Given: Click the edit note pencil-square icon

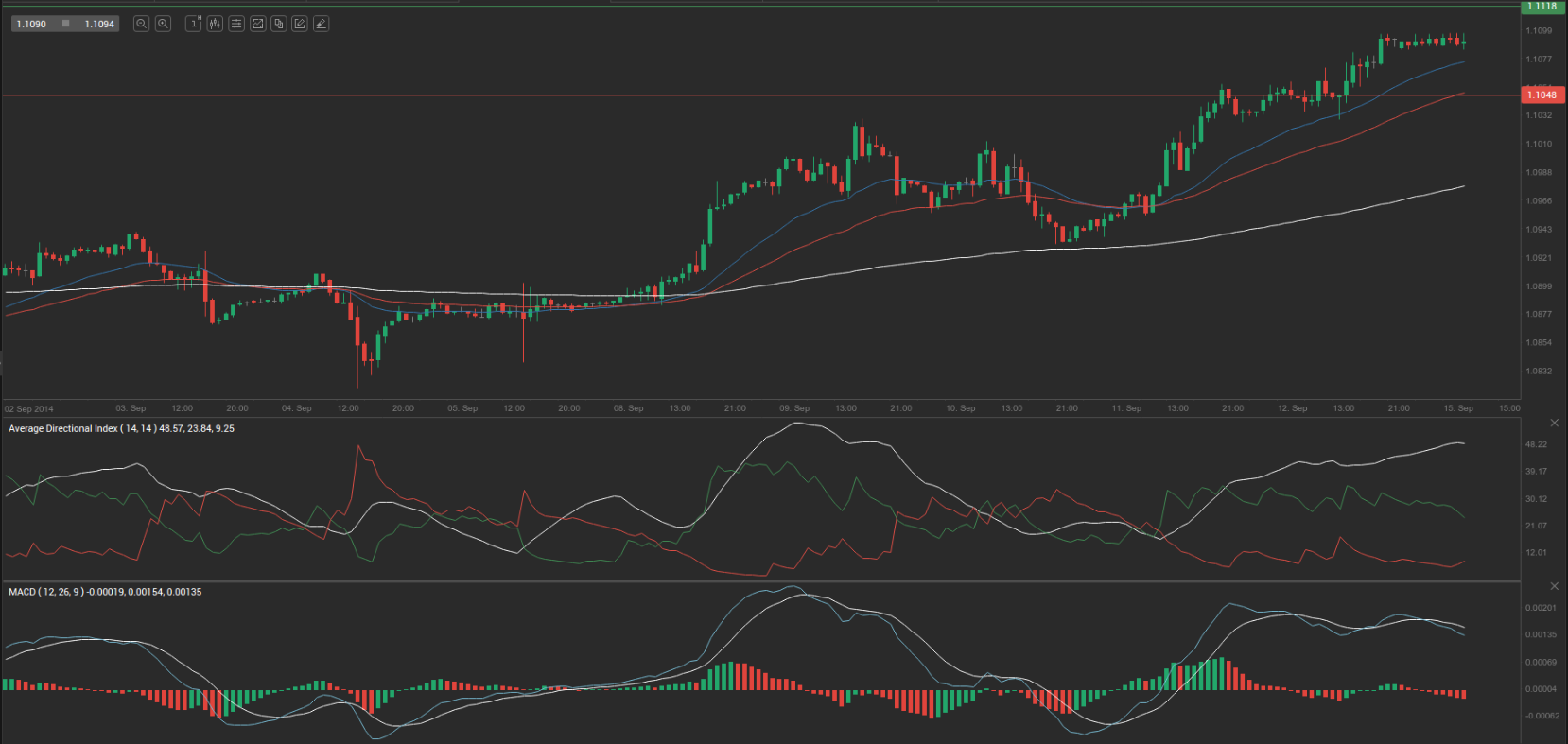Looking at the screenshot, I should tap(300, 24).
